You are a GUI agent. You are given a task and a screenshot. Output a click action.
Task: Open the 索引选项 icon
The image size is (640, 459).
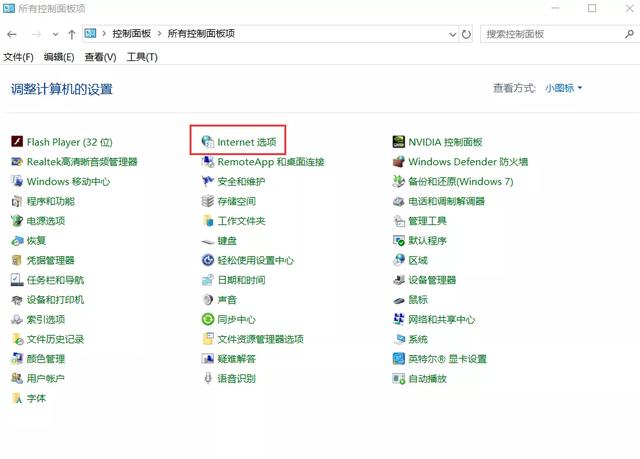17,319
